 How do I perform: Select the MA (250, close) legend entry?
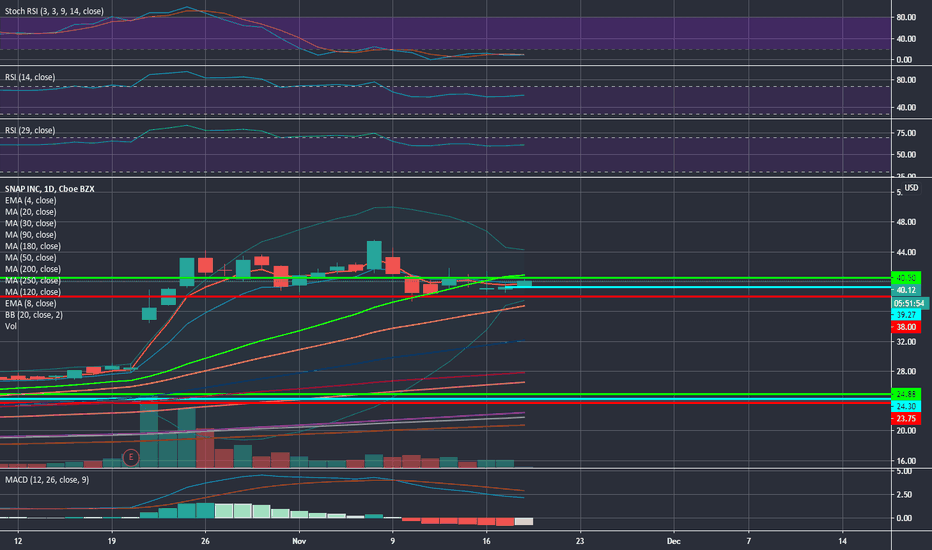tap(33, 280)
